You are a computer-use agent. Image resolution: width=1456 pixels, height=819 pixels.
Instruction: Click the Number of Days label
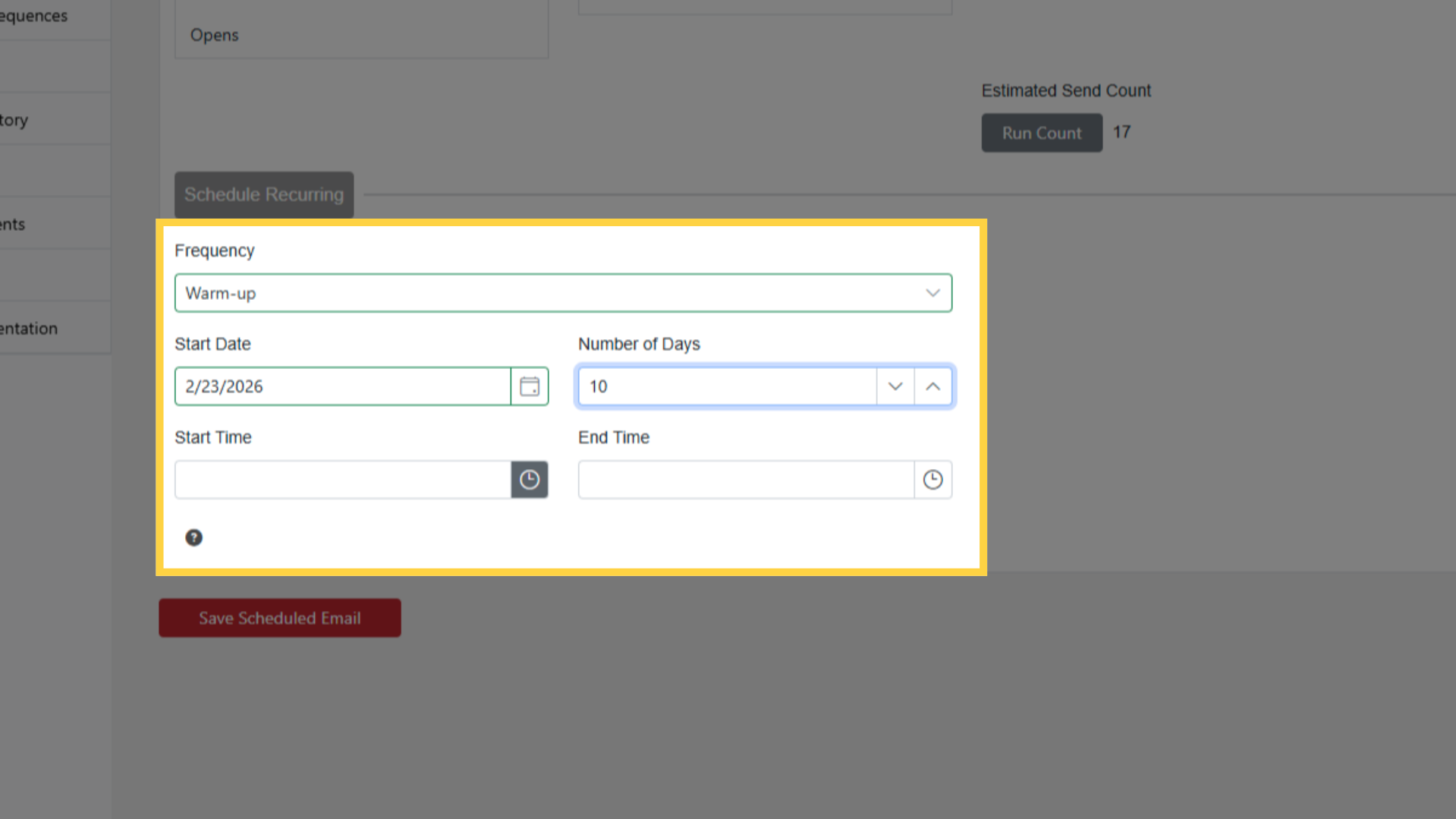[639, 344]
